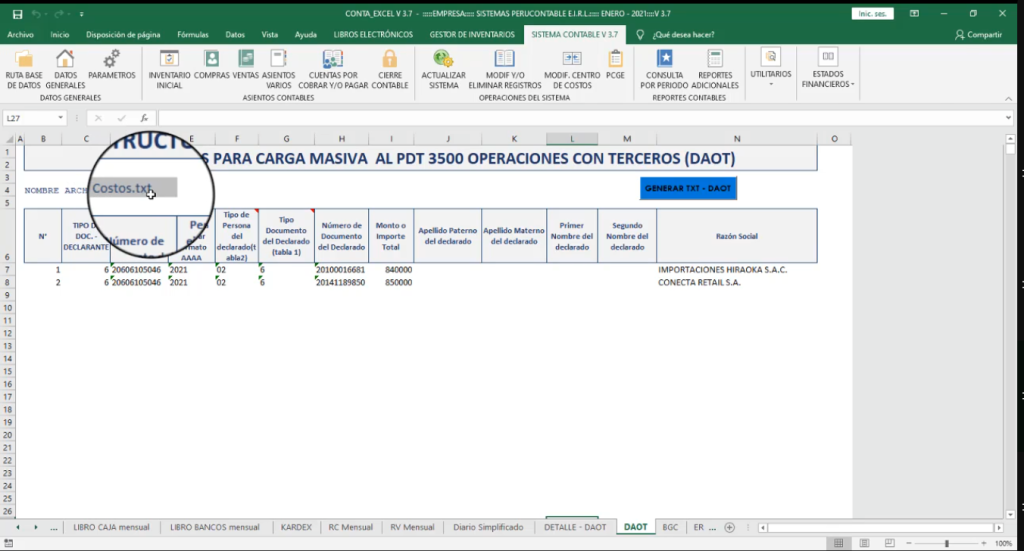Select cell CONECTA RETAIL S.A.
1024x551 pixels.
(x=736, y=283)
